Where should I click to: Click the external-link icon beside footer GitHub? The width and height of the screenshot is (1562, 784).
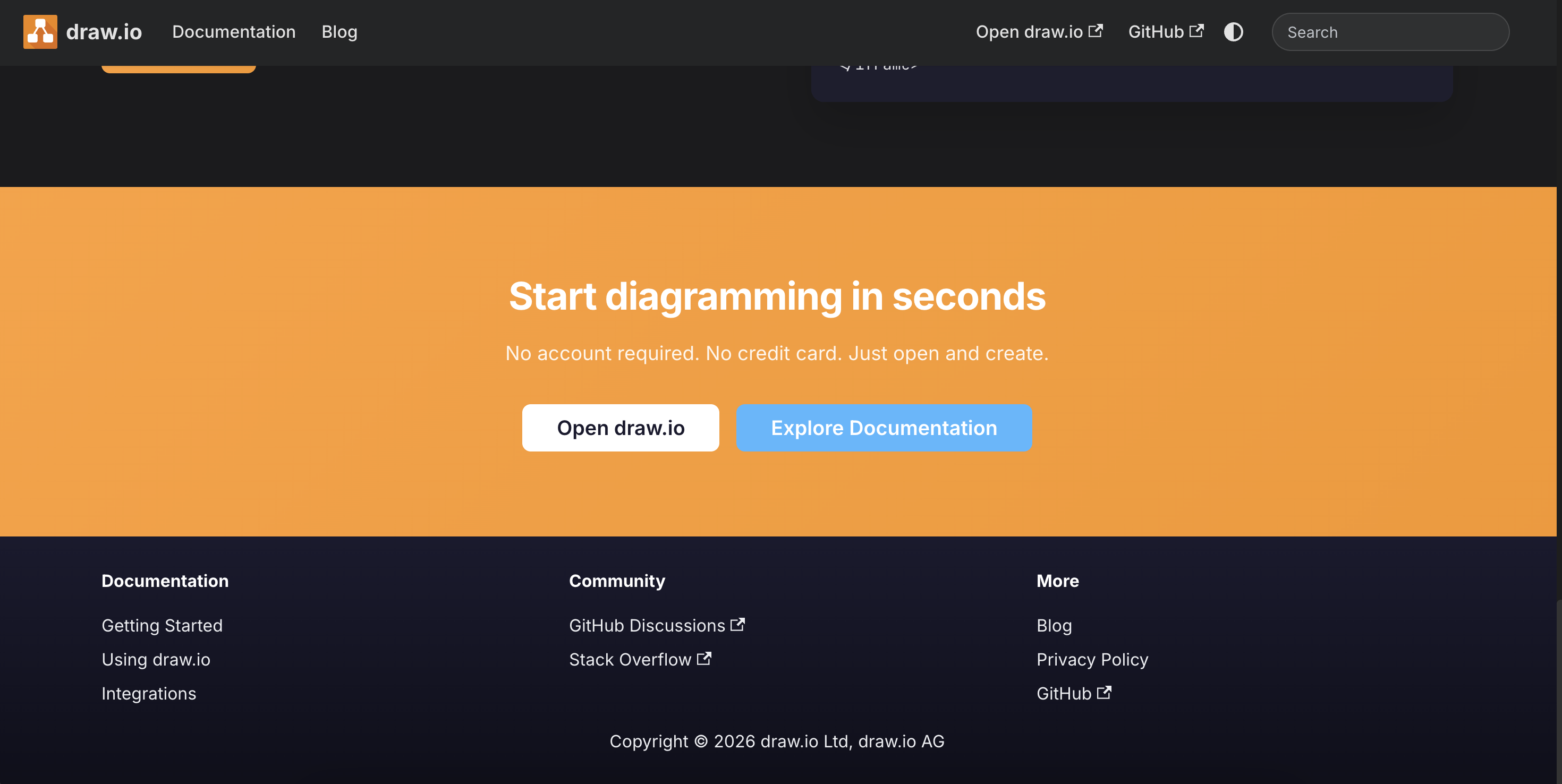point(1104,692)
